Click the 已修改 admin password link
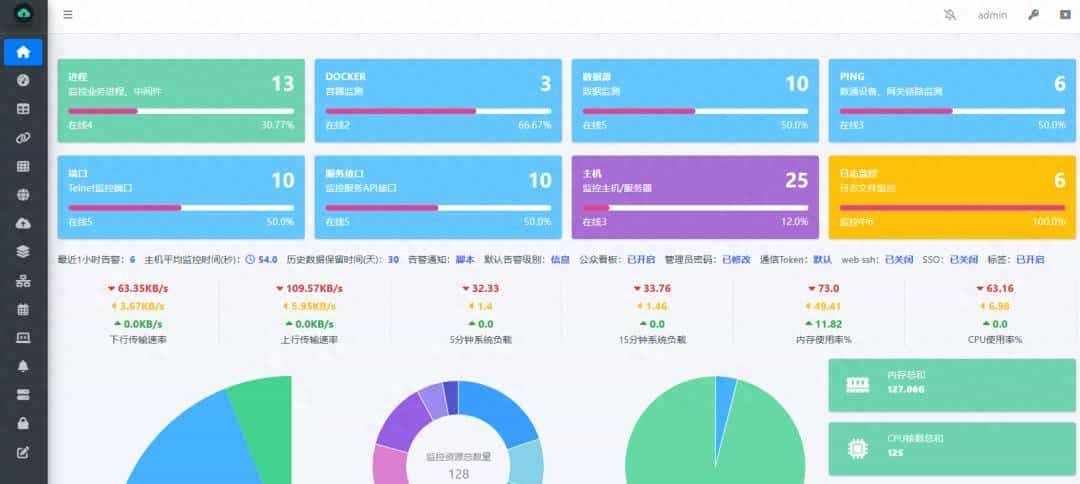The image size is (1080, 484). (736, 260)
